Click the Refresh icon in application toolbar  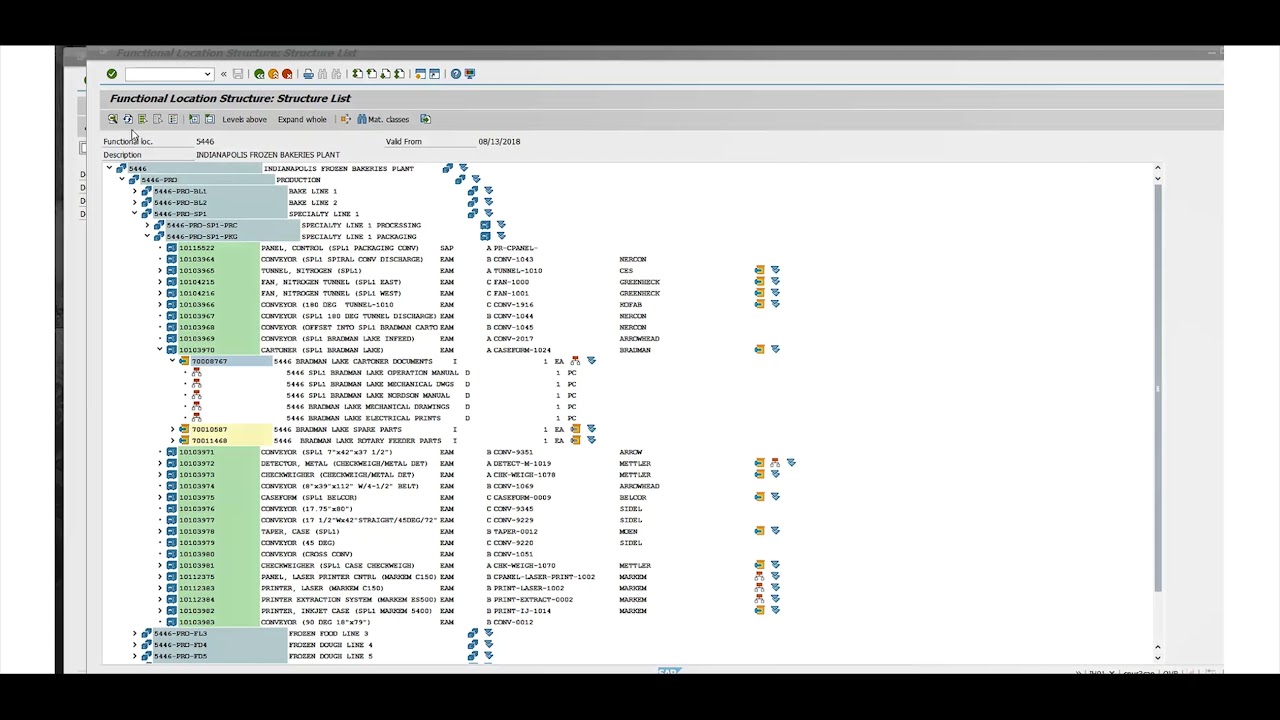[x=127, y=119]
